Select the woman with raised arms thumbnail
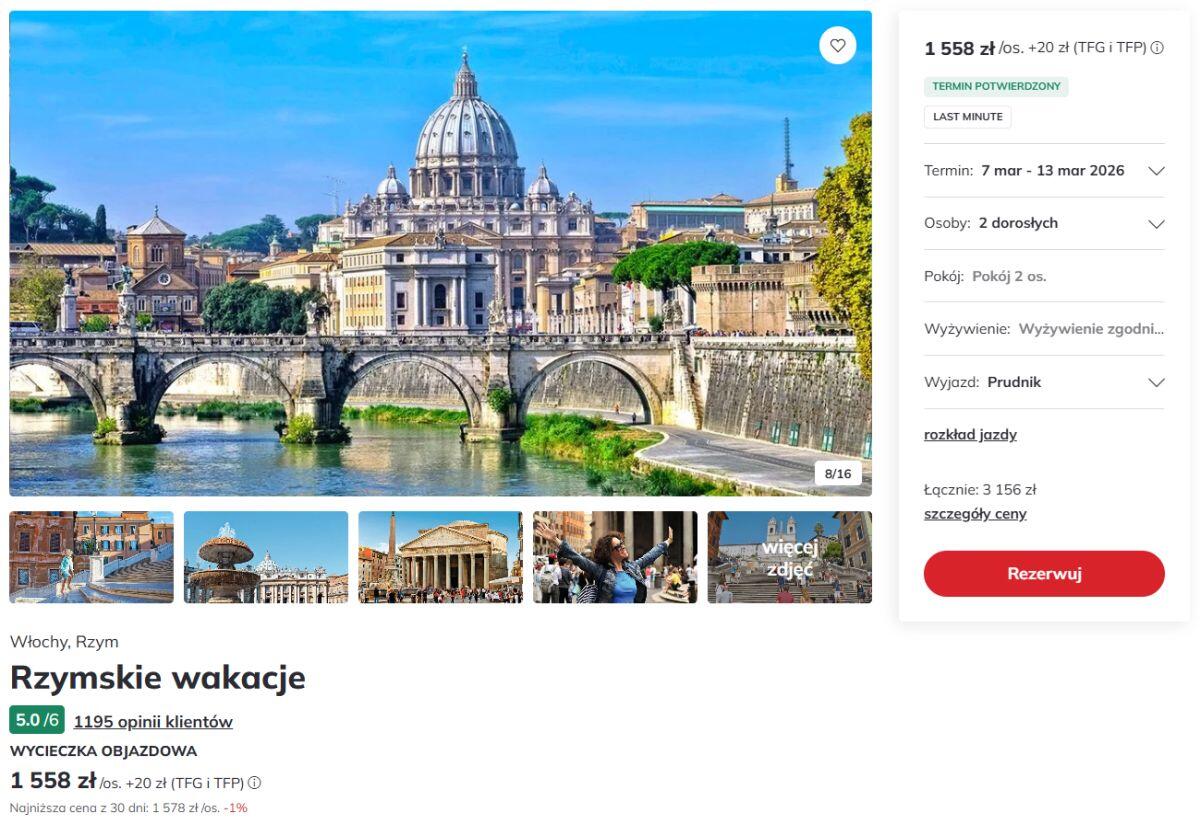 pos(615,557)
